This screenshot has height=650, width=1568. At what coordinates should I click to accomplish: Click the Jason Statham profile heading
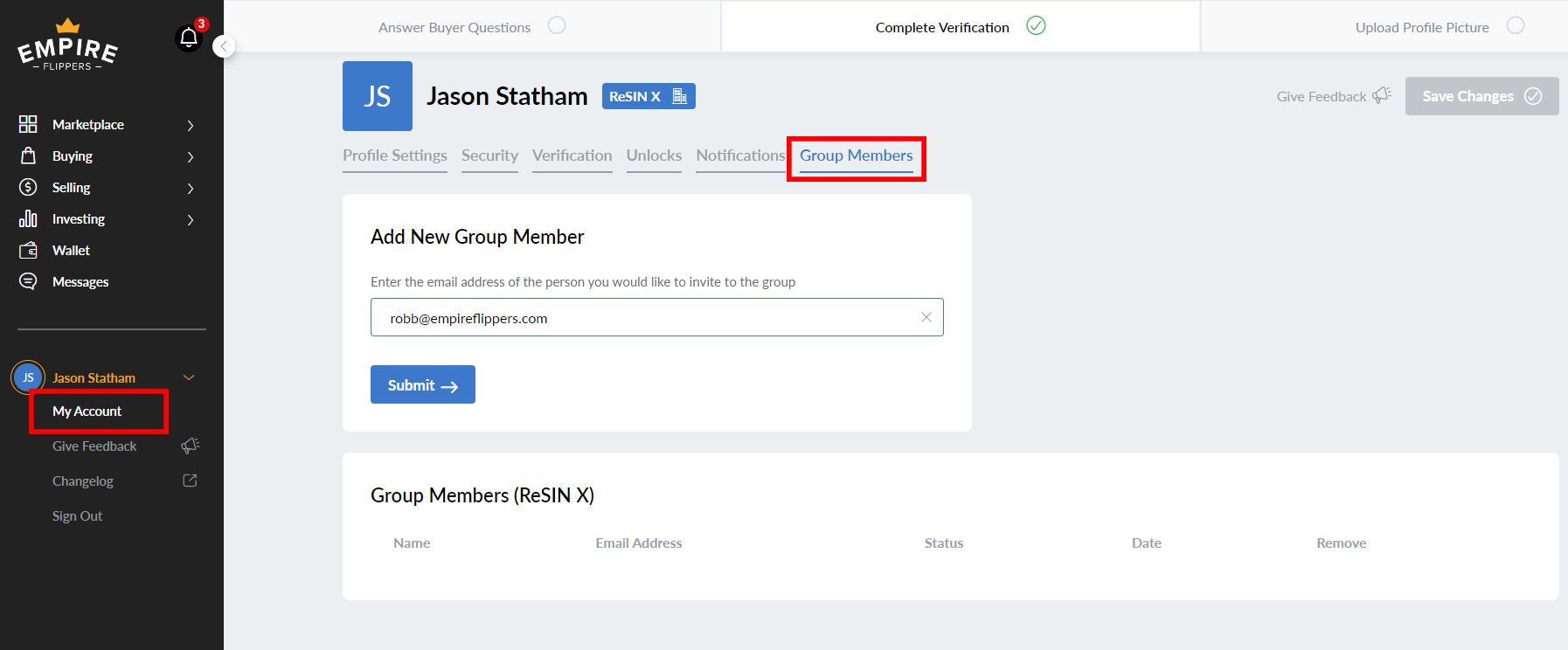point(507,96)
